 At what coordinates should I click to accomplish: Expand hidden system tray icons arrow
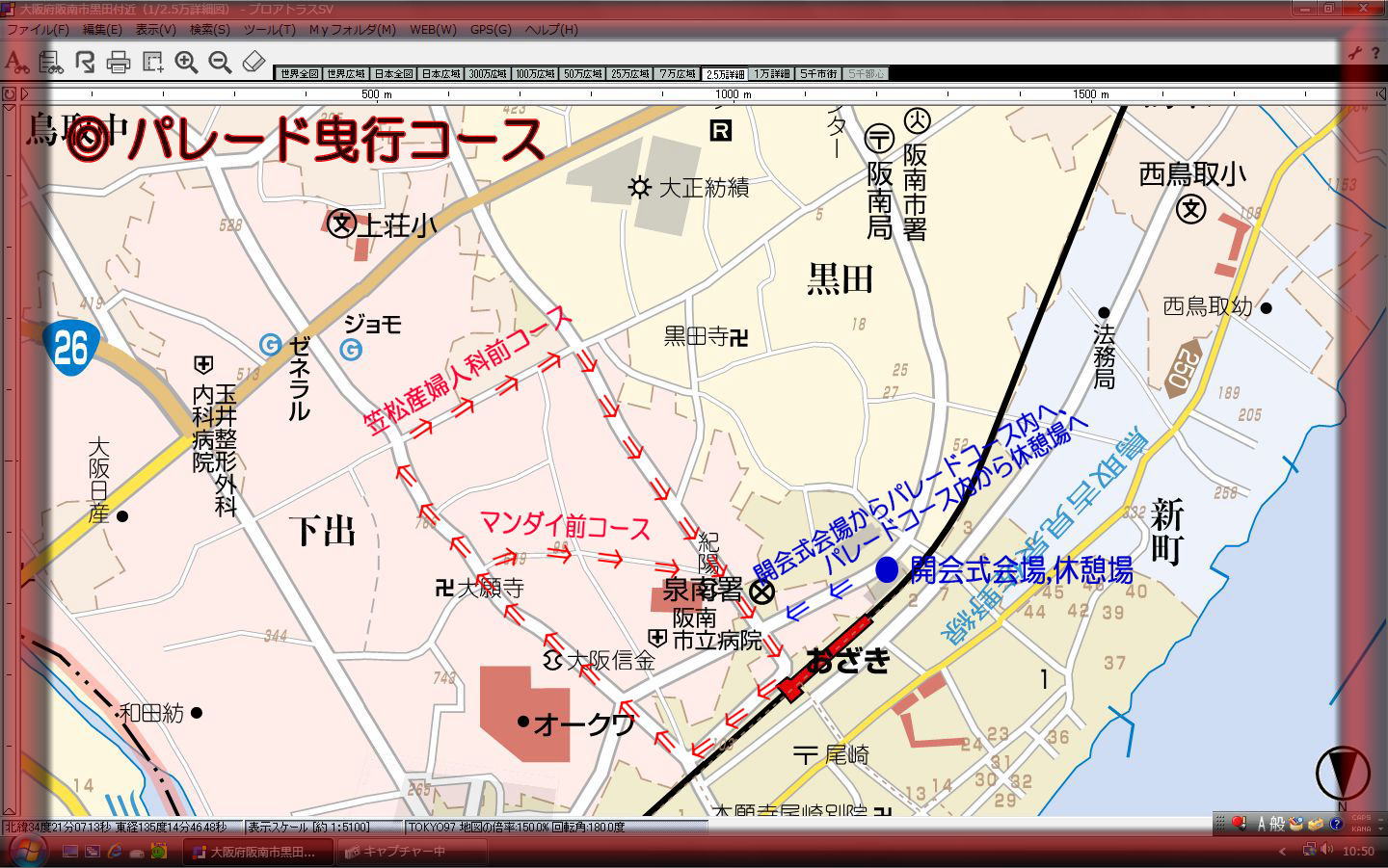[x=1282, y=852]
